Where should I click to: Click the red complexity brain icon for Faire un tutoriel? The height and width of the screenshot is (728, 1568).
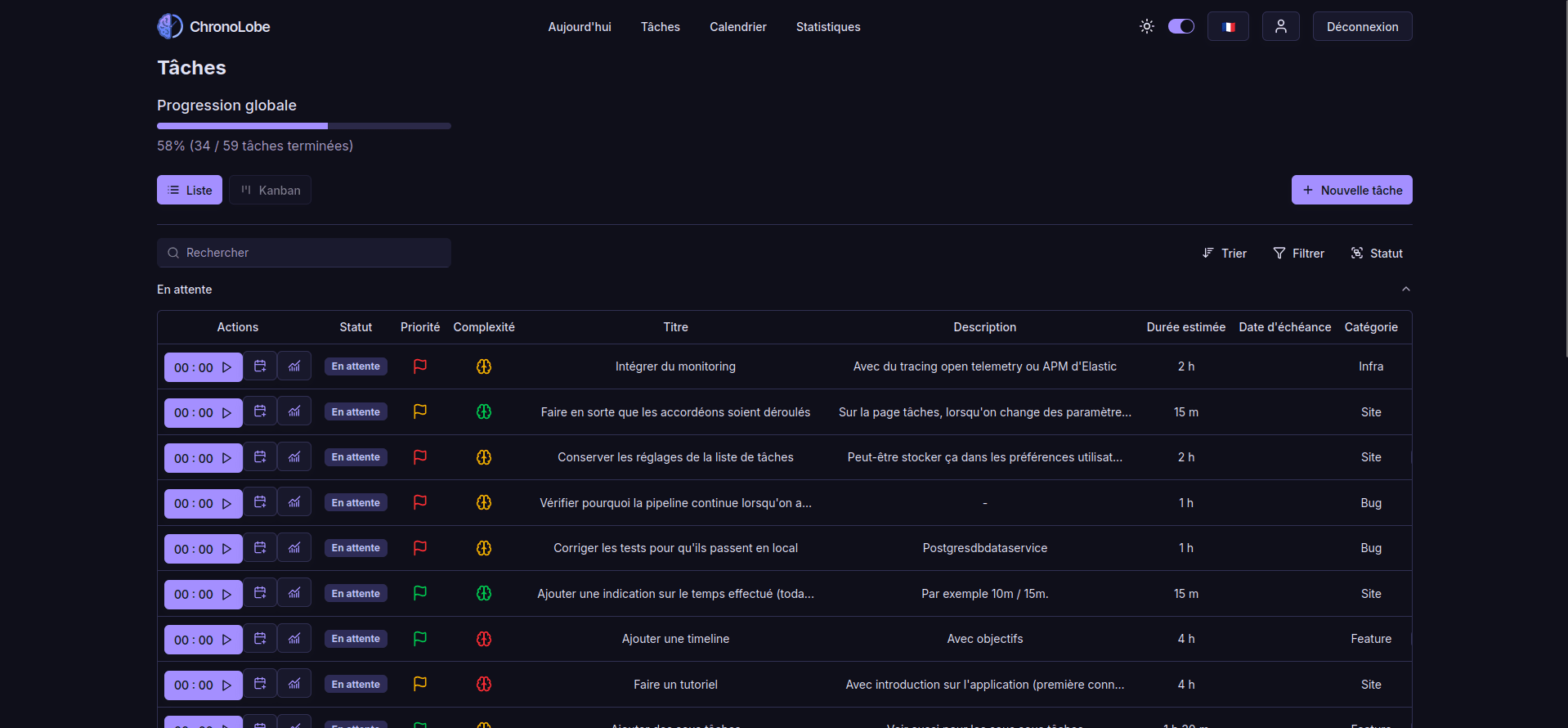point(484,685)
